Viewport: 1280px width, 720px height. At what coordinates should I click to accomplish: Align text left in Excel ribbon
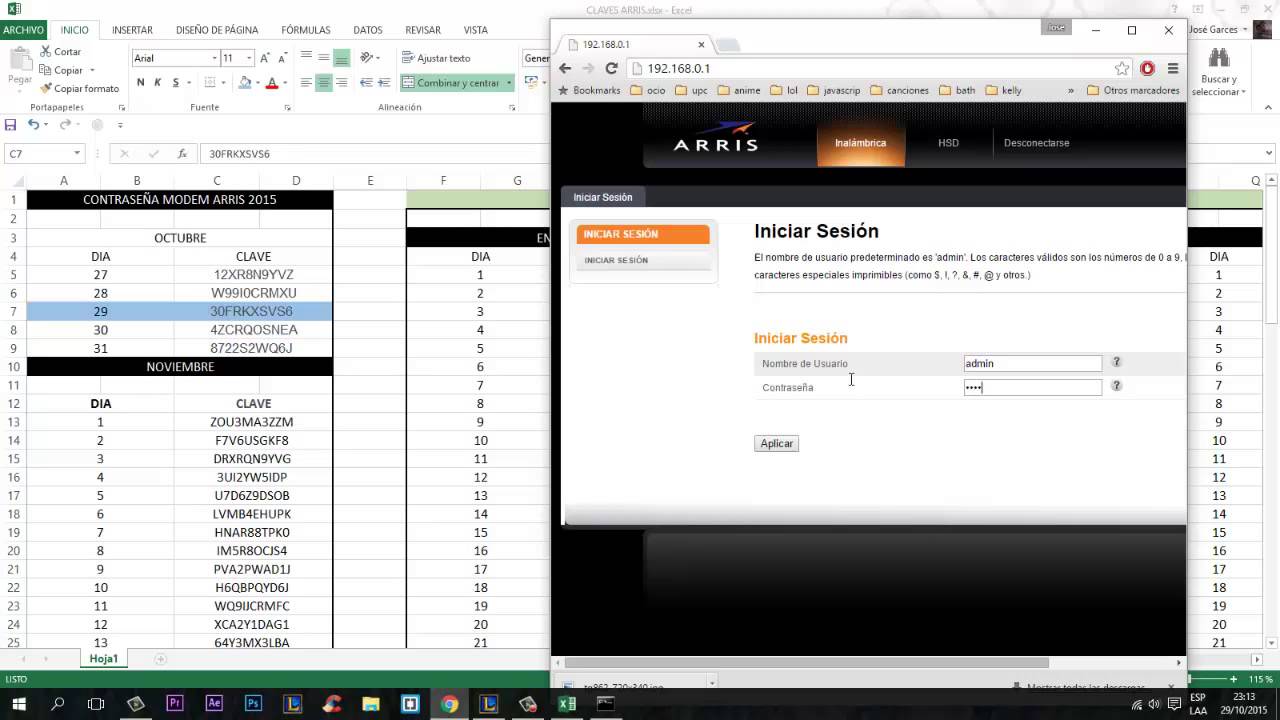click(306, 83)
